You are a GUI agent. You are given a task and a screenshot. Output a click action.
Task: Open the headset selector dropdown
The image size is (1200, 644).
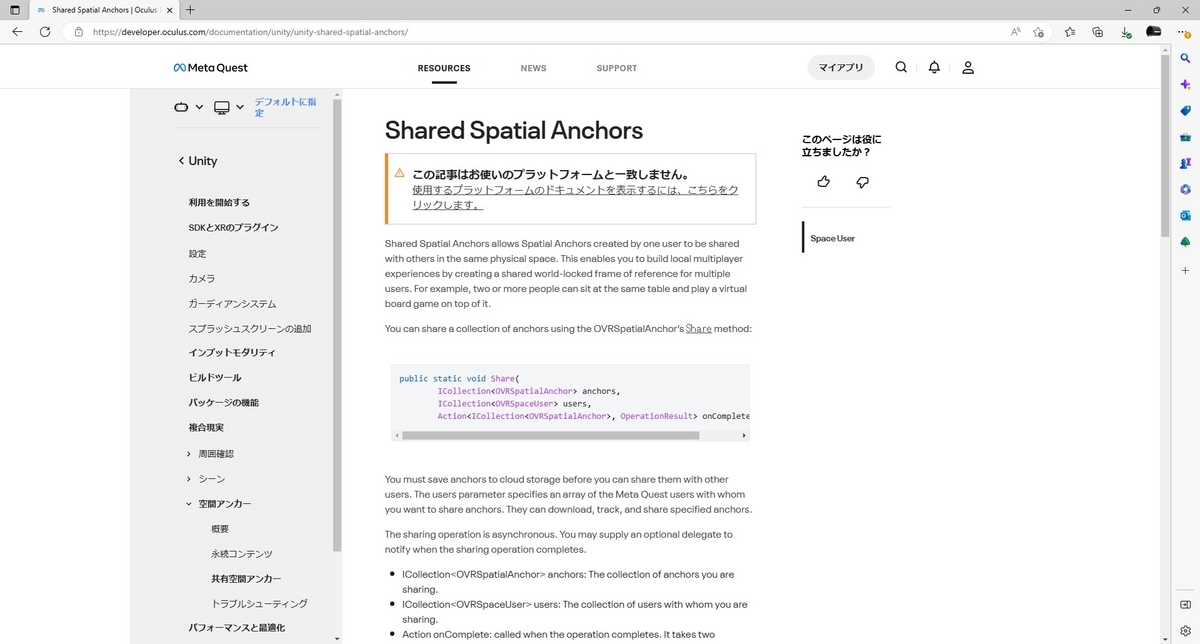(189, 107)
